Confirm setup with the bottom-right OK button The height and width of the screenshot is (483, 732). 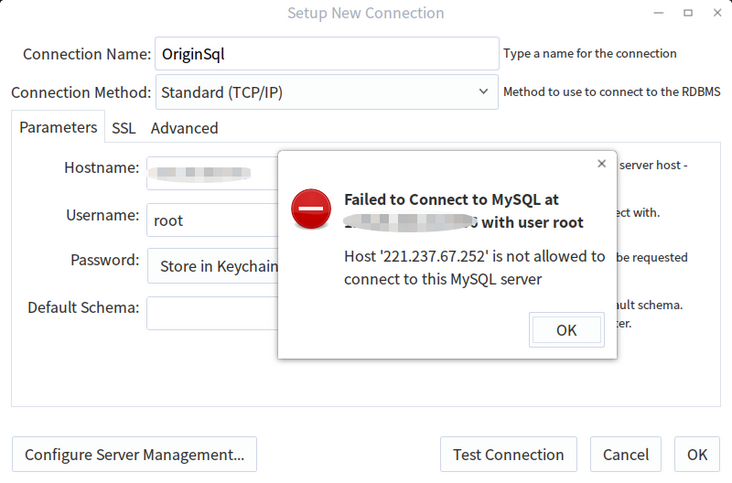click(697, 454)
